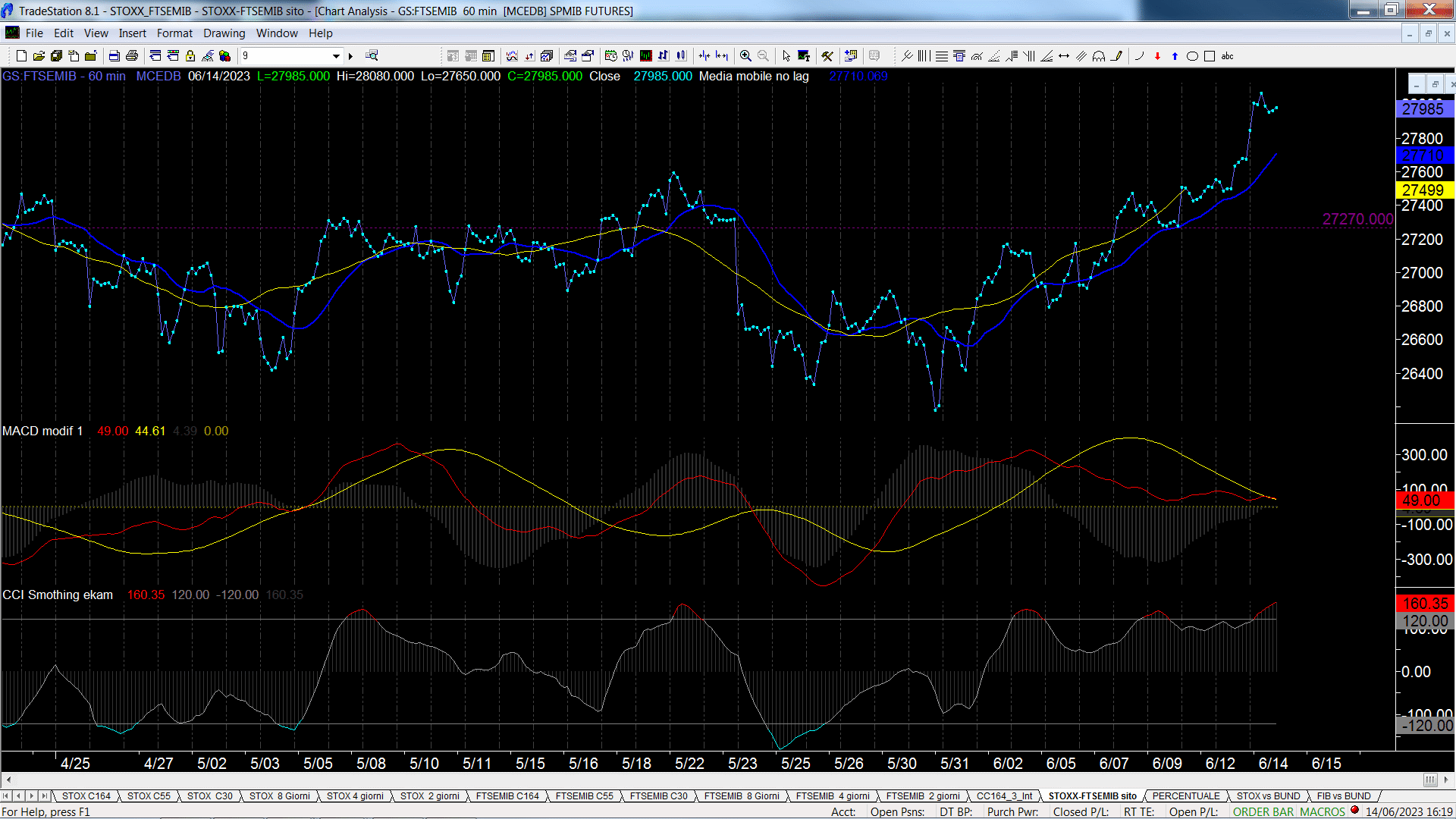Switch to STOX vs BUND tab
The width and height of the screenshot is (1456, 819).
click(x=1268, y=795)
